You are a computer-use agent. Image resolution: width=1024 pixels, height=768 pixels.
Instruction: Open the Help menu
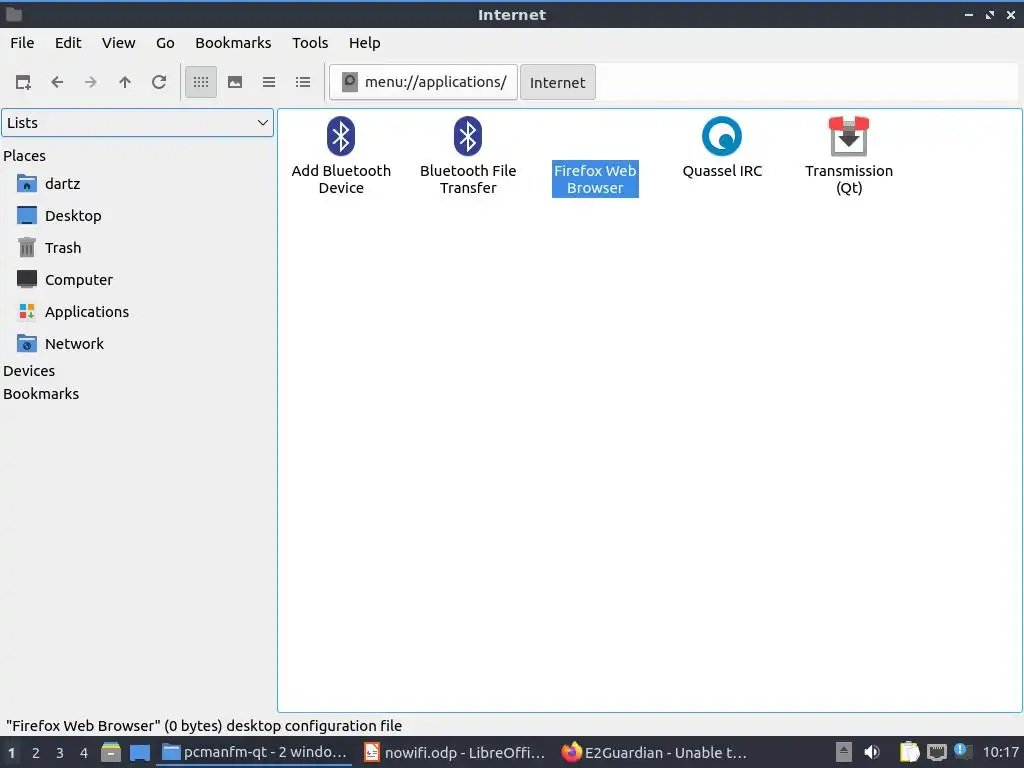(x=364, y=43)
